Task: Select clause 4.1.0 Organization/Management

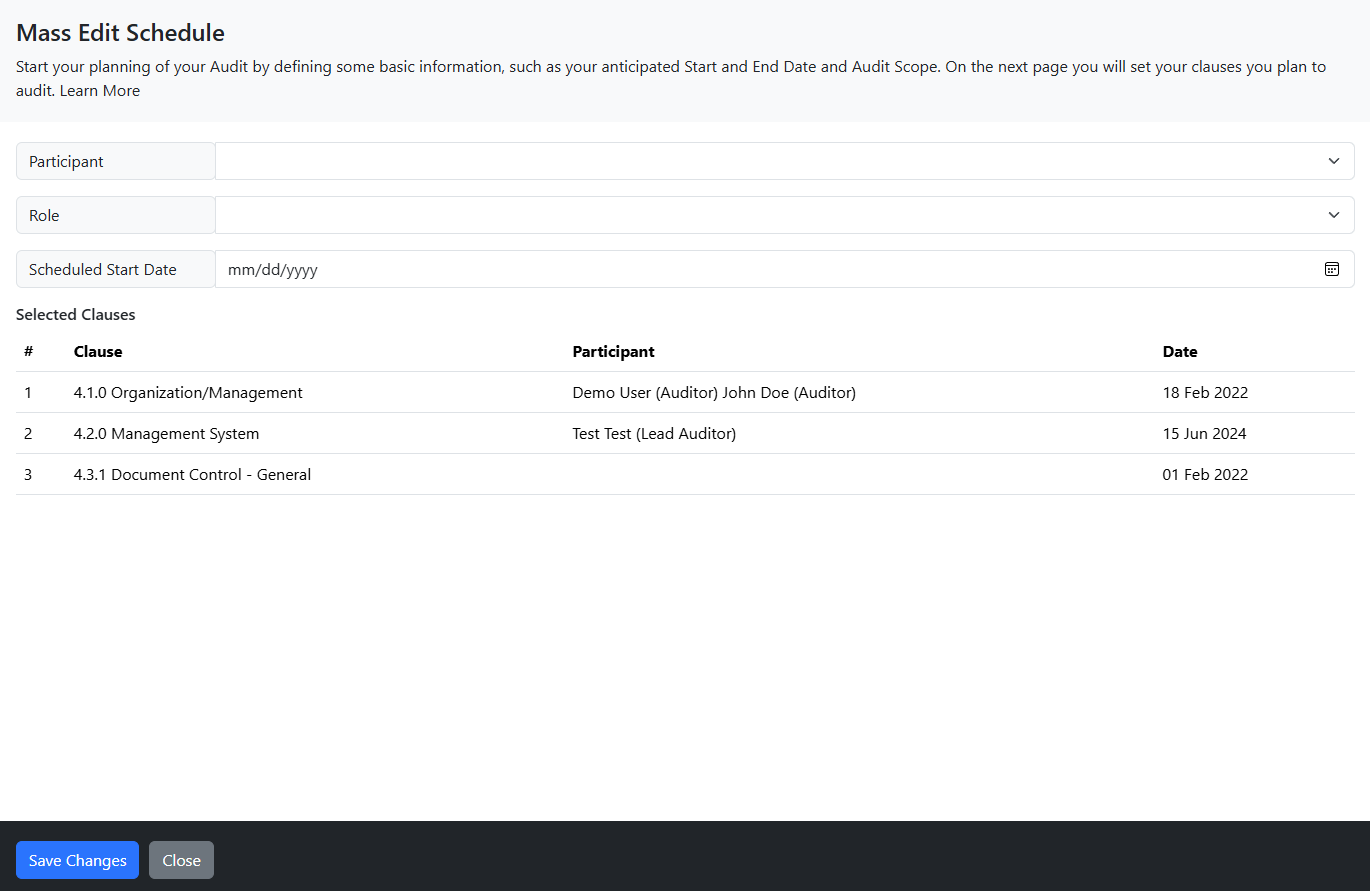Action: point(188,393)
